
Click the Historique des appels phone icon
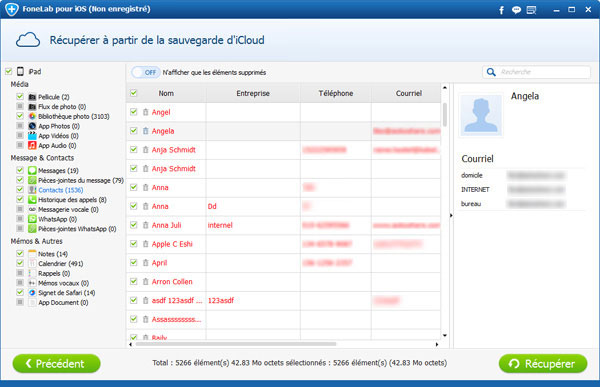(x=32, y=199)
